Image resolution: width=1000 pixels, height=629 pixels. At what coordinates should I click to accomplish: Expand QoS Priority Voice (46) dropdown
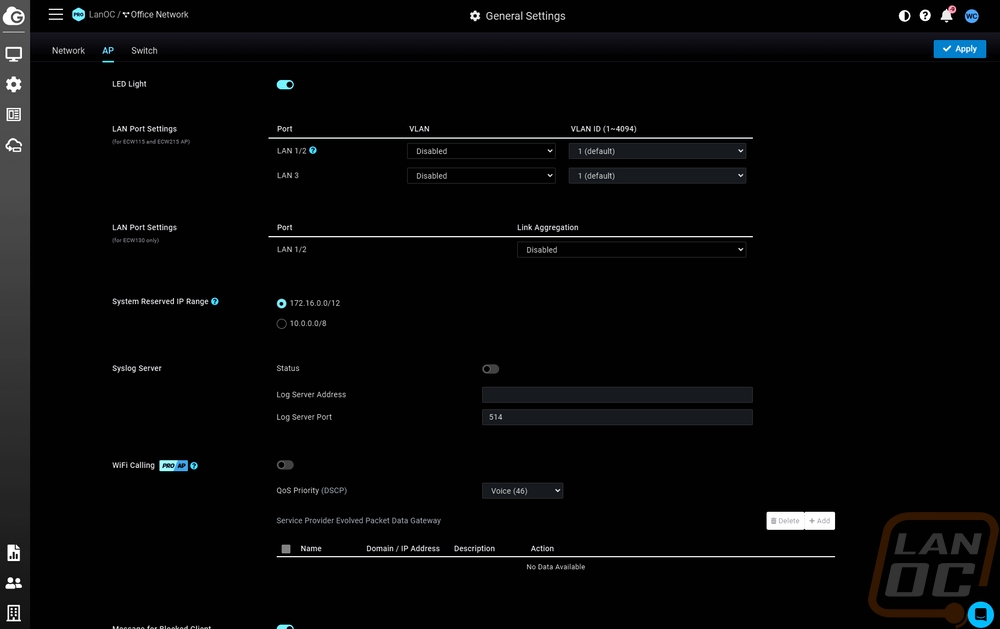pyautogui.click(x=522, y=491)
